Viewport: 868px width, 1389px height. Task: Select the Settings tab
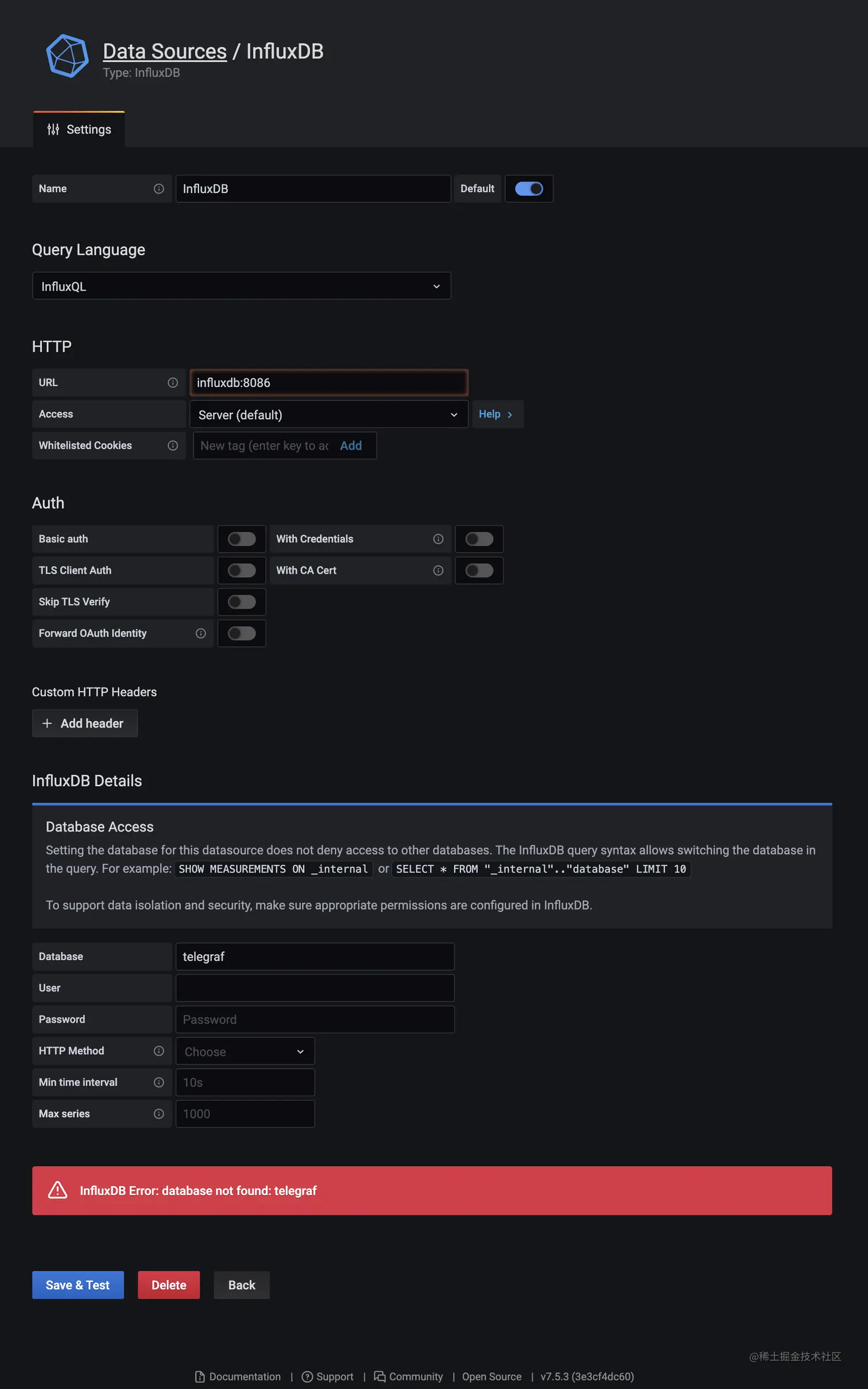[x=79, y=130]
